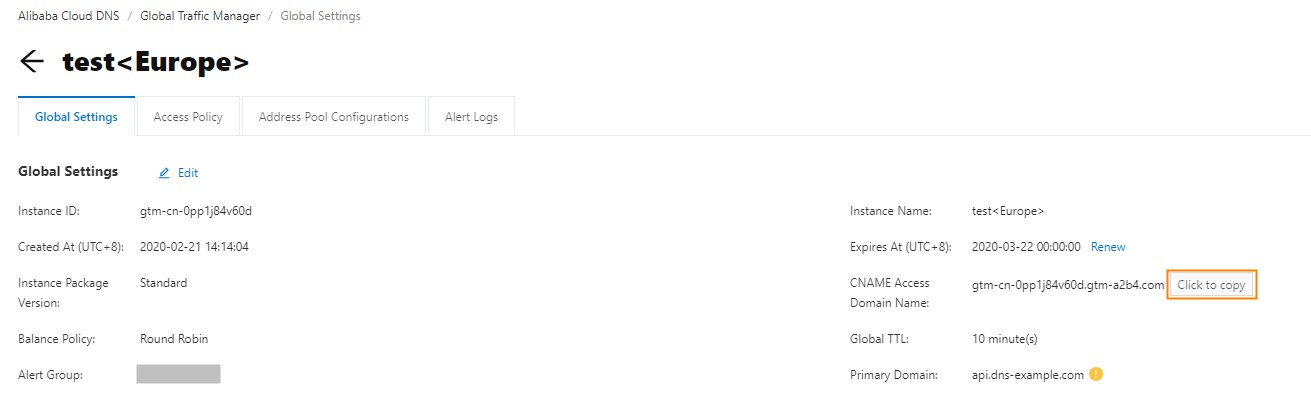Switch to Address Pool Configurations tab
The width and height of the screenshot is (1311, 404).
pos(334,116)
